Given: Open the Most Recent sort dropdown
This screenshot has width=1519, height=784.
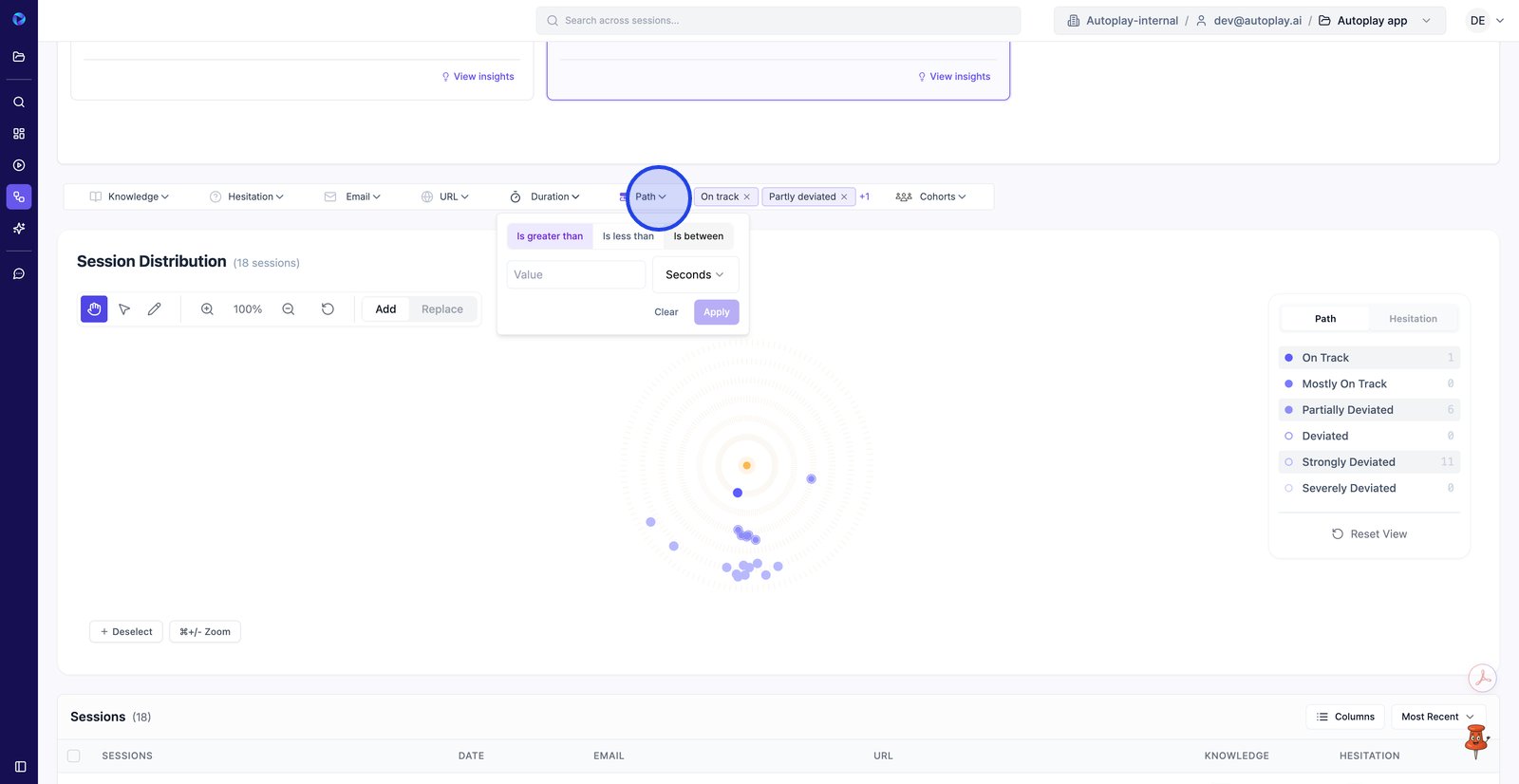Looking at the screenshot, I should (1437, 717).
